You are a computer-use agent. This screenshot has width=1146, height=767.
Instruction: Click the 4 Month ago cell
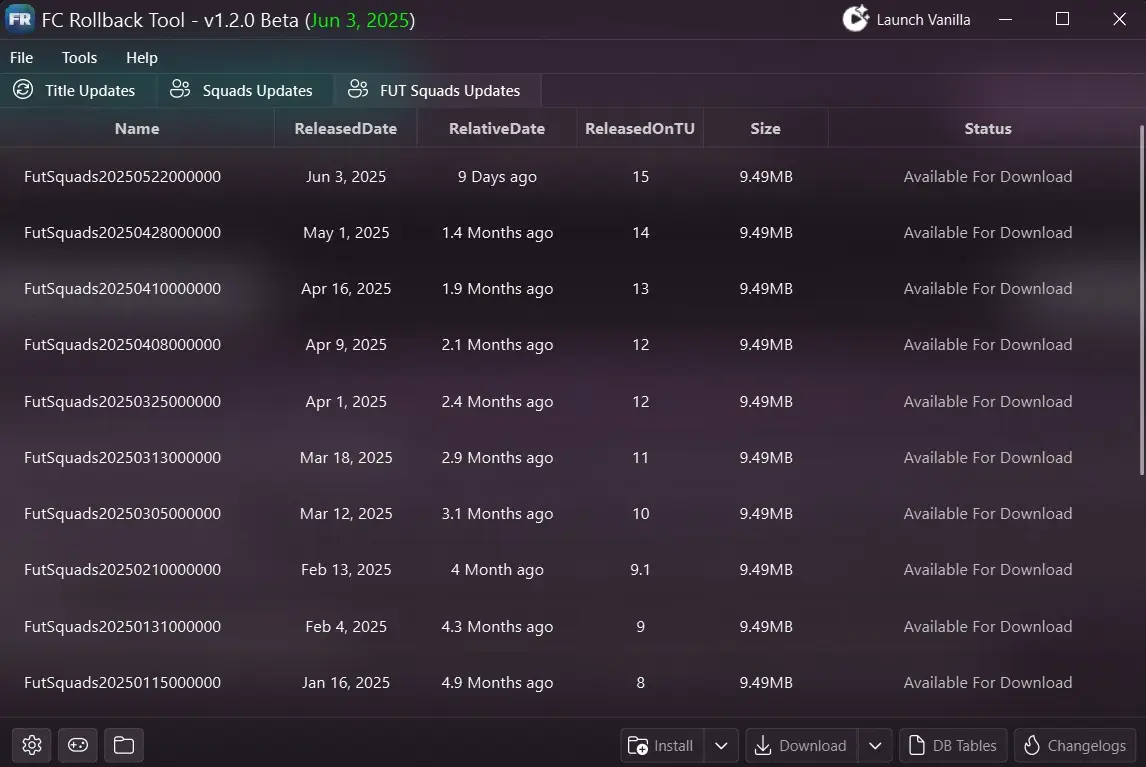click(497, 570)
